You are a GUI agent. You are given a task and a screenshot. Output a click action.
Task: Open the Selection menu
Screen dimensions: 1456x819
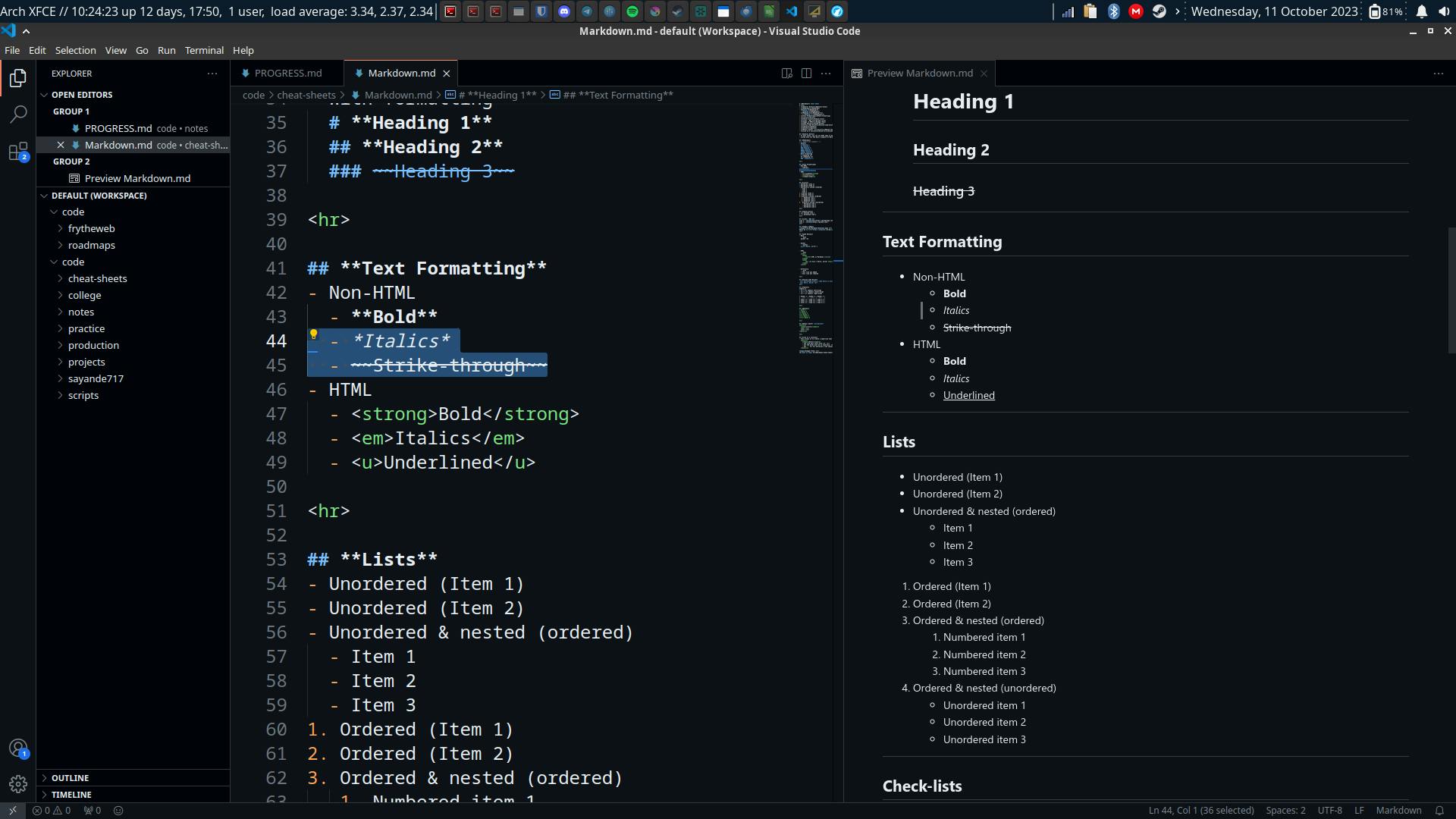75,50
